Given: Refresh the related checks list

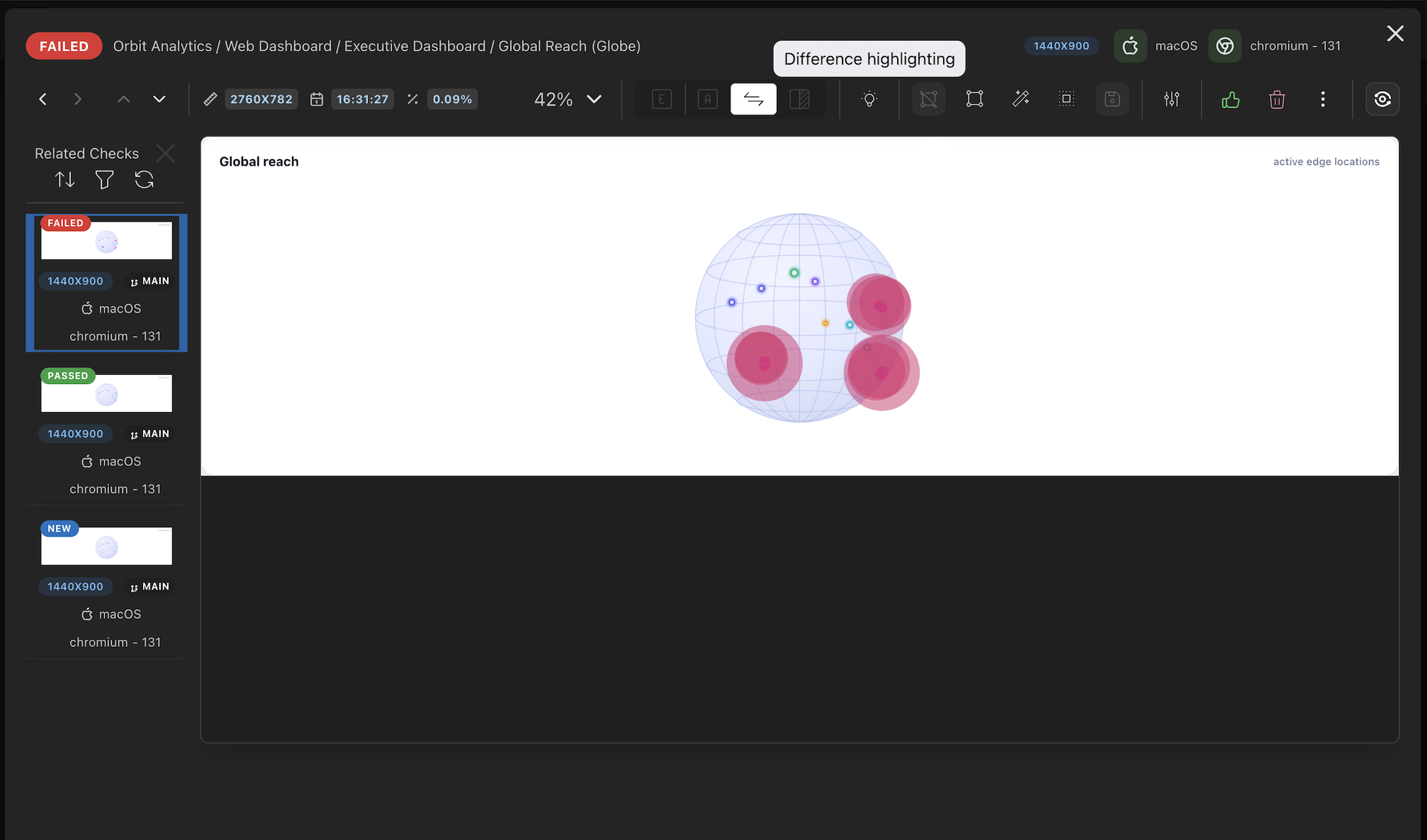Looking at the screenshot, I should pyautogui.click(x=144, y=180).
